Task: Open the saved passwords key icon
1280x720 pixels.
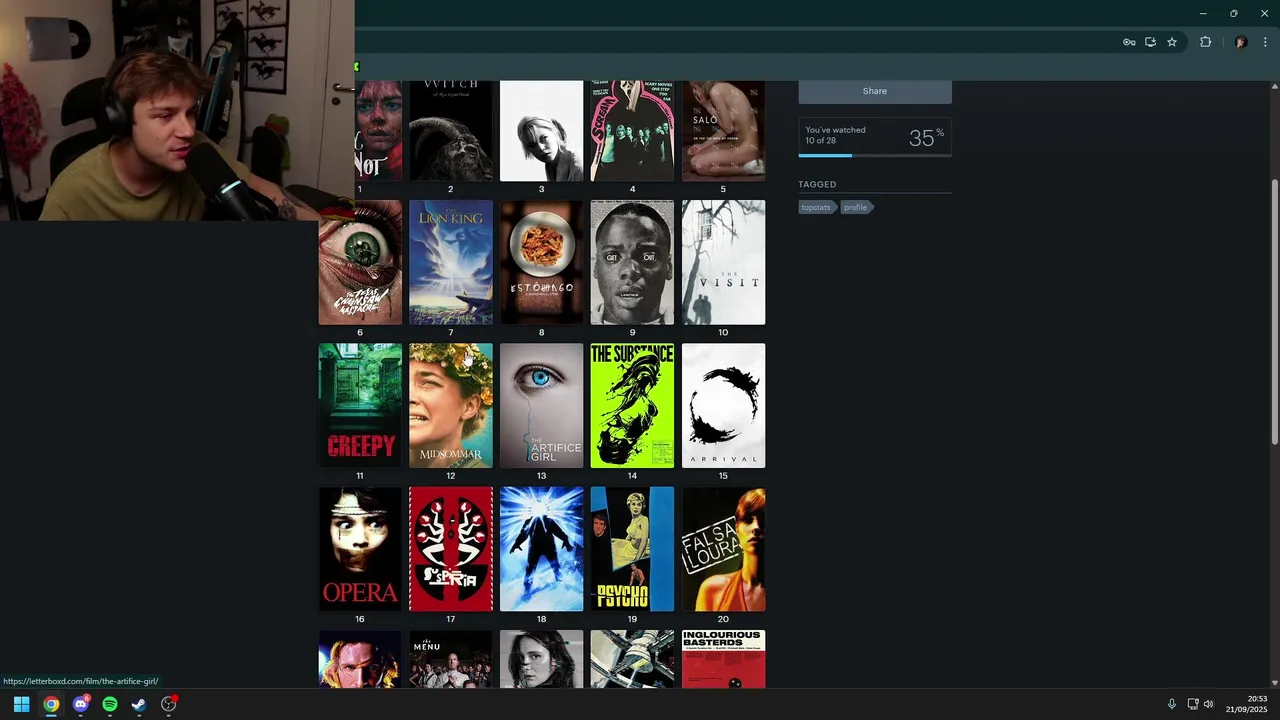Action: click(x=1129, y=42)
